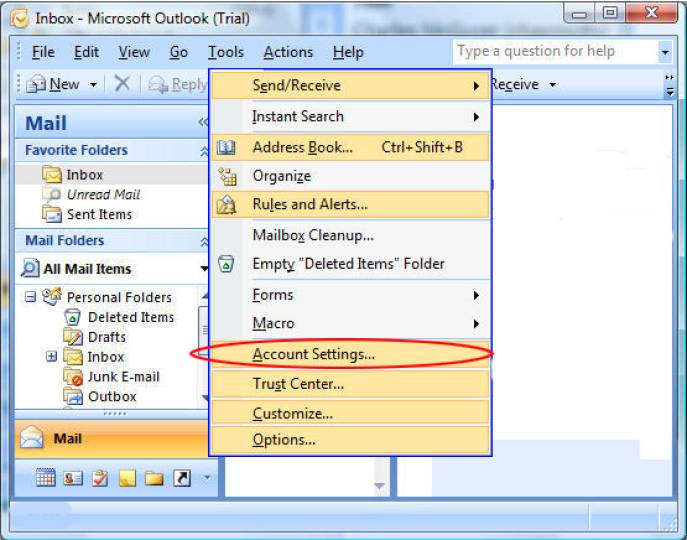Collapse the Favorite Folders section

point(204,151)
